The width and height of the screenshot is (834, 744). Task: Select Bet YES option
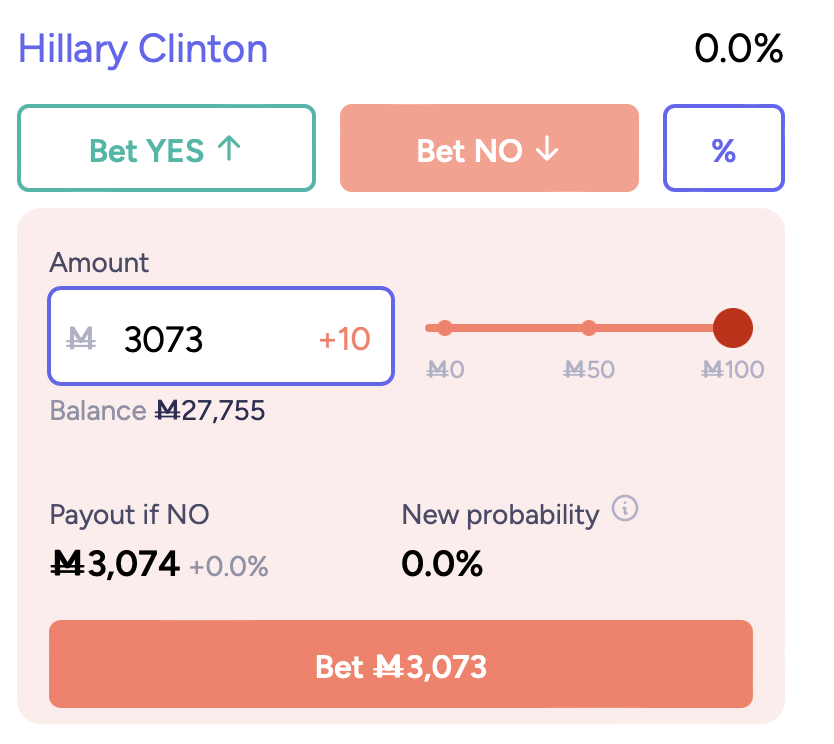(166, 148)
